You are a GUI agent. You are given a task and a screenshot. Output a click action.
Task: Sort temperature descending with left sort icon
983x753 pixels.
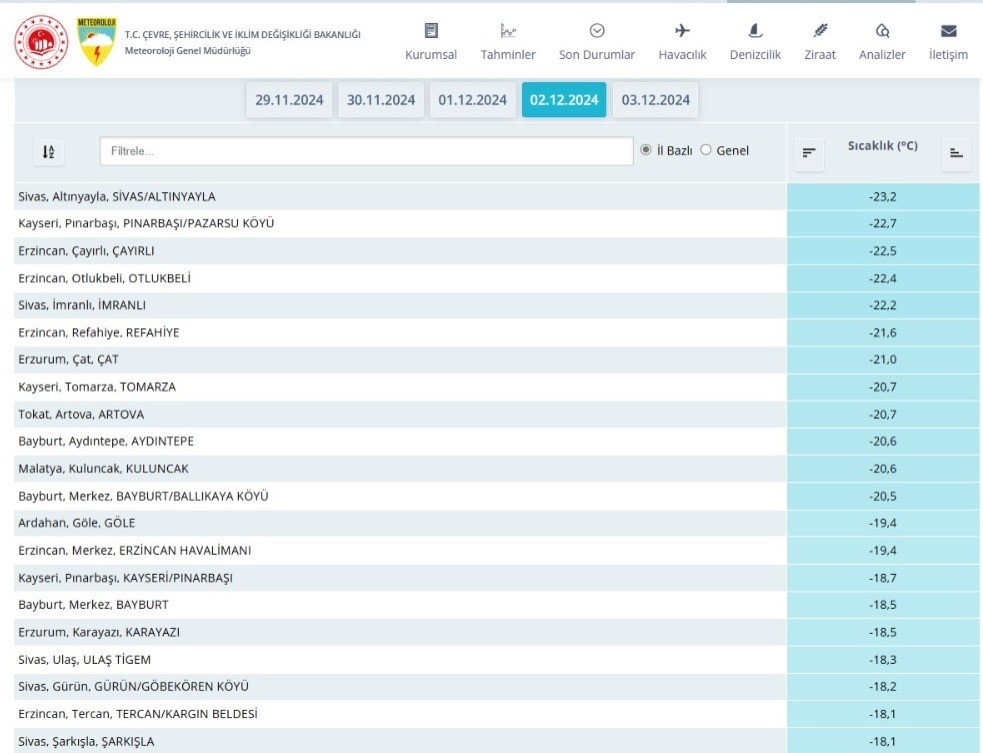pos(809,153)
